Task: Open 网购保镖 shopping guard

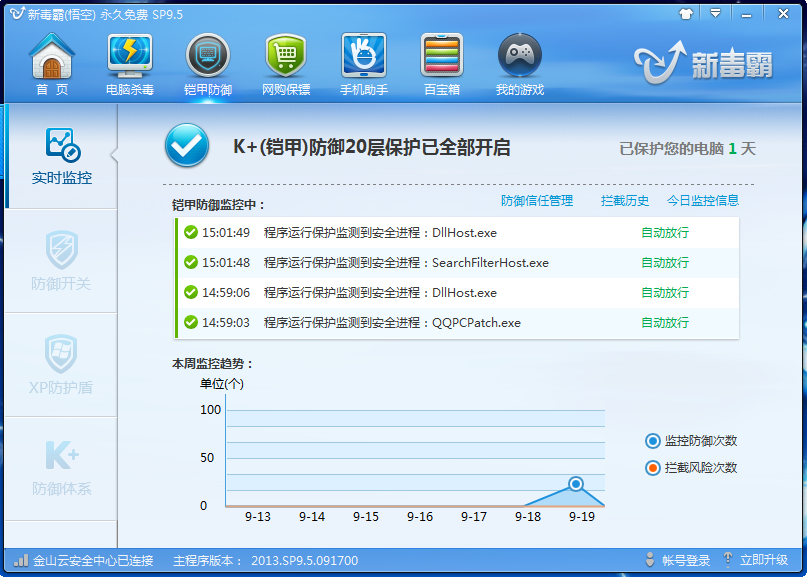Action: click(286, 64)
